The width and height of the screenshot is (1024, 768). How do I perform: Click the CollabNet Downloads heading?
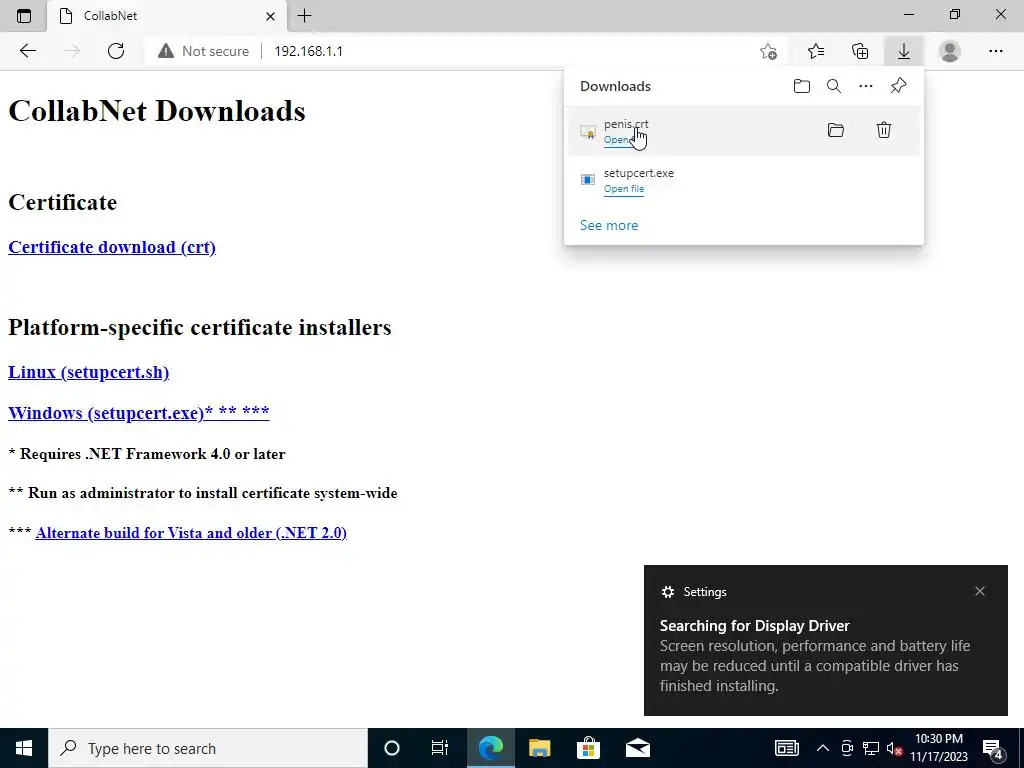pos(157,111)
